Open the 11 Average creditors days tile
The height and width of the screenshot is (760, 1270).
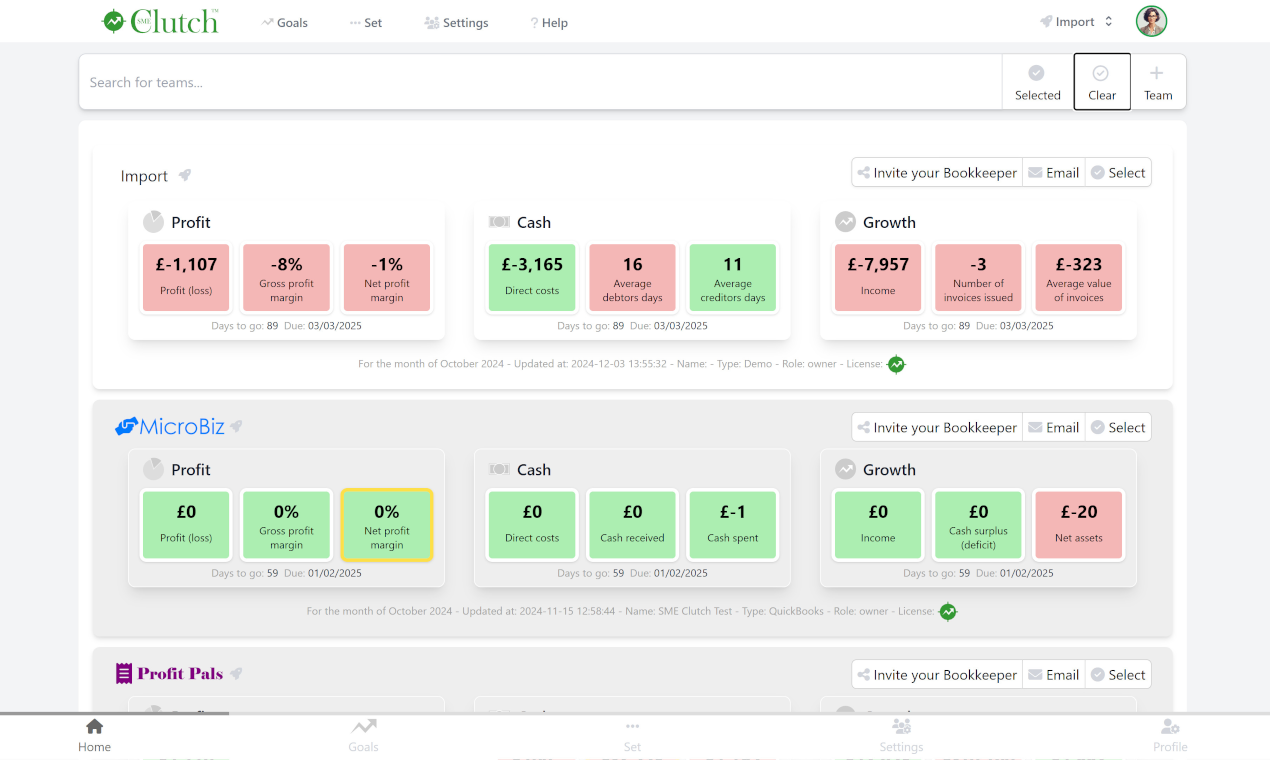[x=733, y=277]
